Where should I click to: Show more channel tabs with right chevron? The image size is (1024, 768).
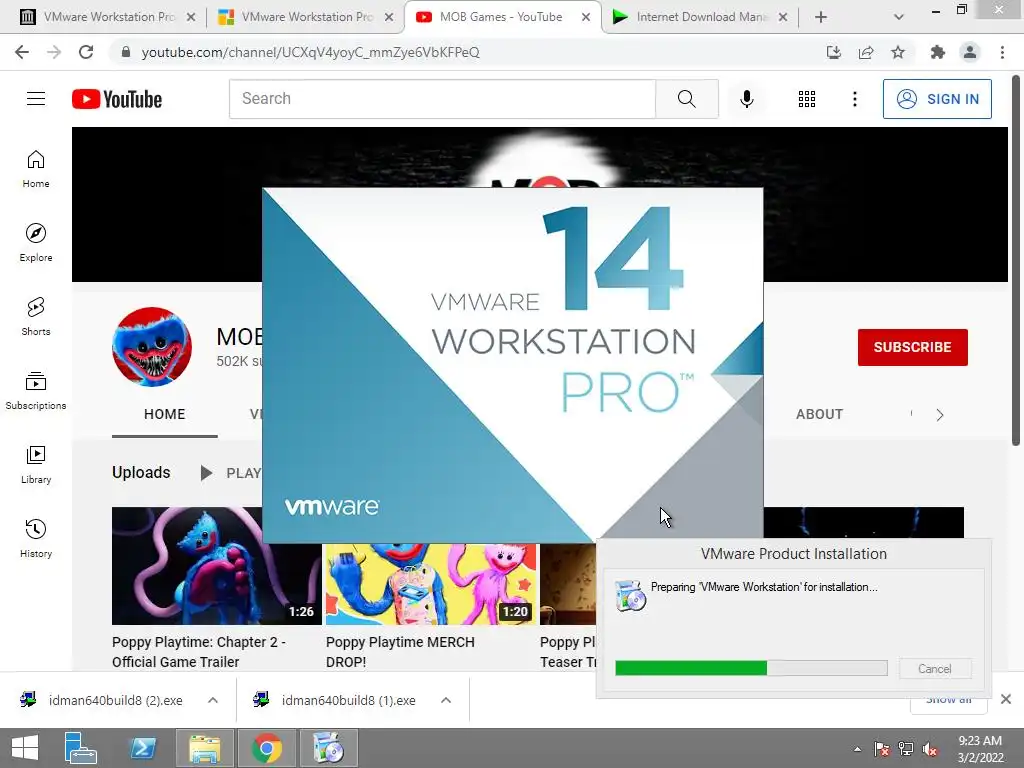[940, 415]
